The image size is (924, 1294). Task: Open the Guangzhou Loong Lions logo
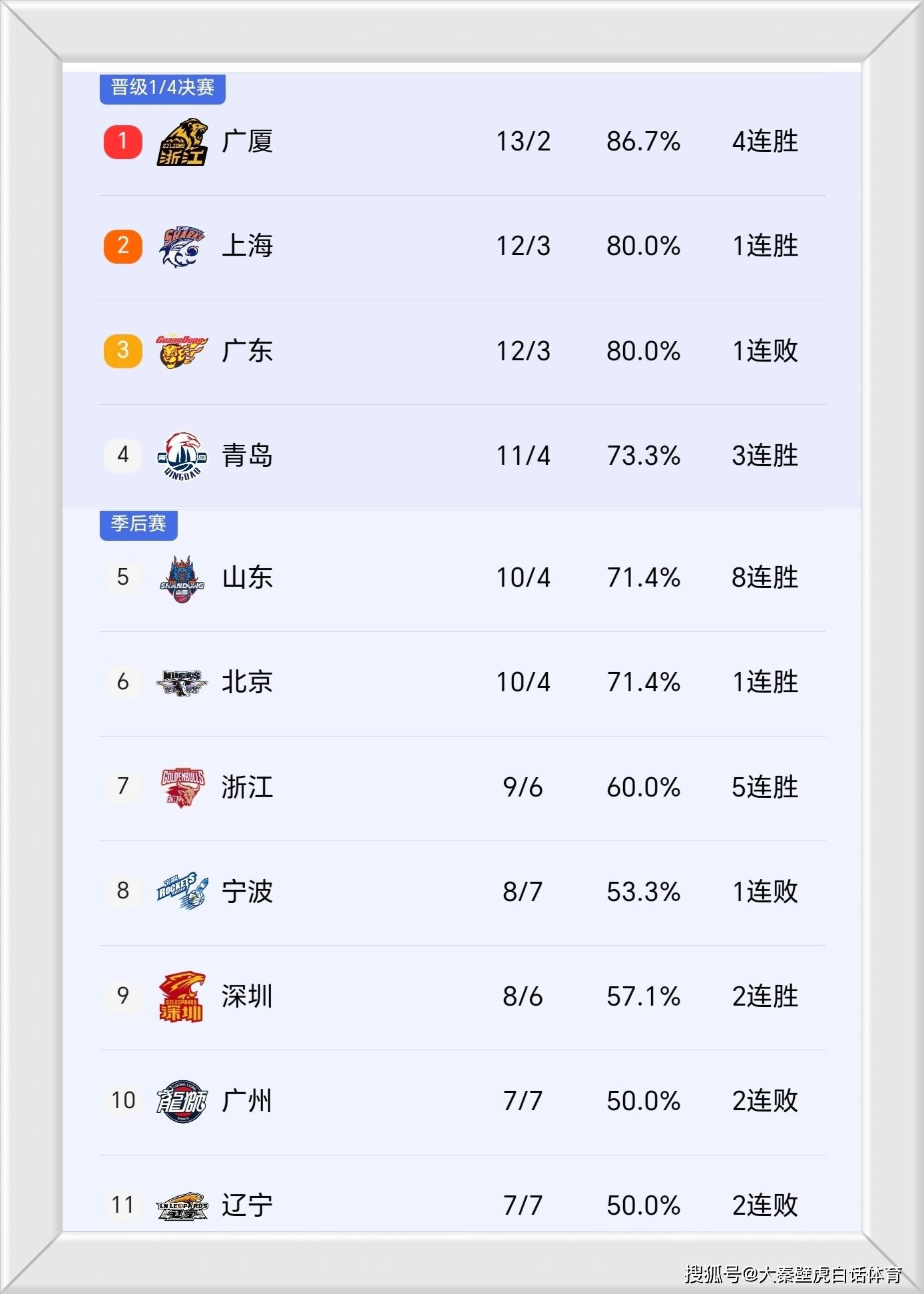point(182,1101)
